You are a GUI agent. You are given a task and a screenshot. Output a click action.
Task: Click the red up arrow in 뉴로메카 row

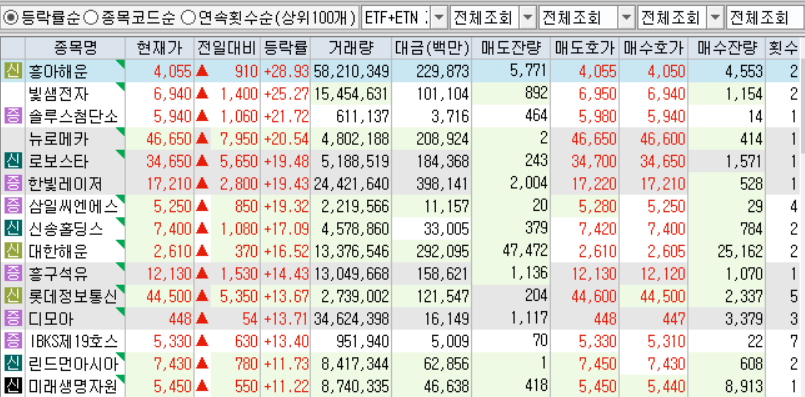point(202,139)
